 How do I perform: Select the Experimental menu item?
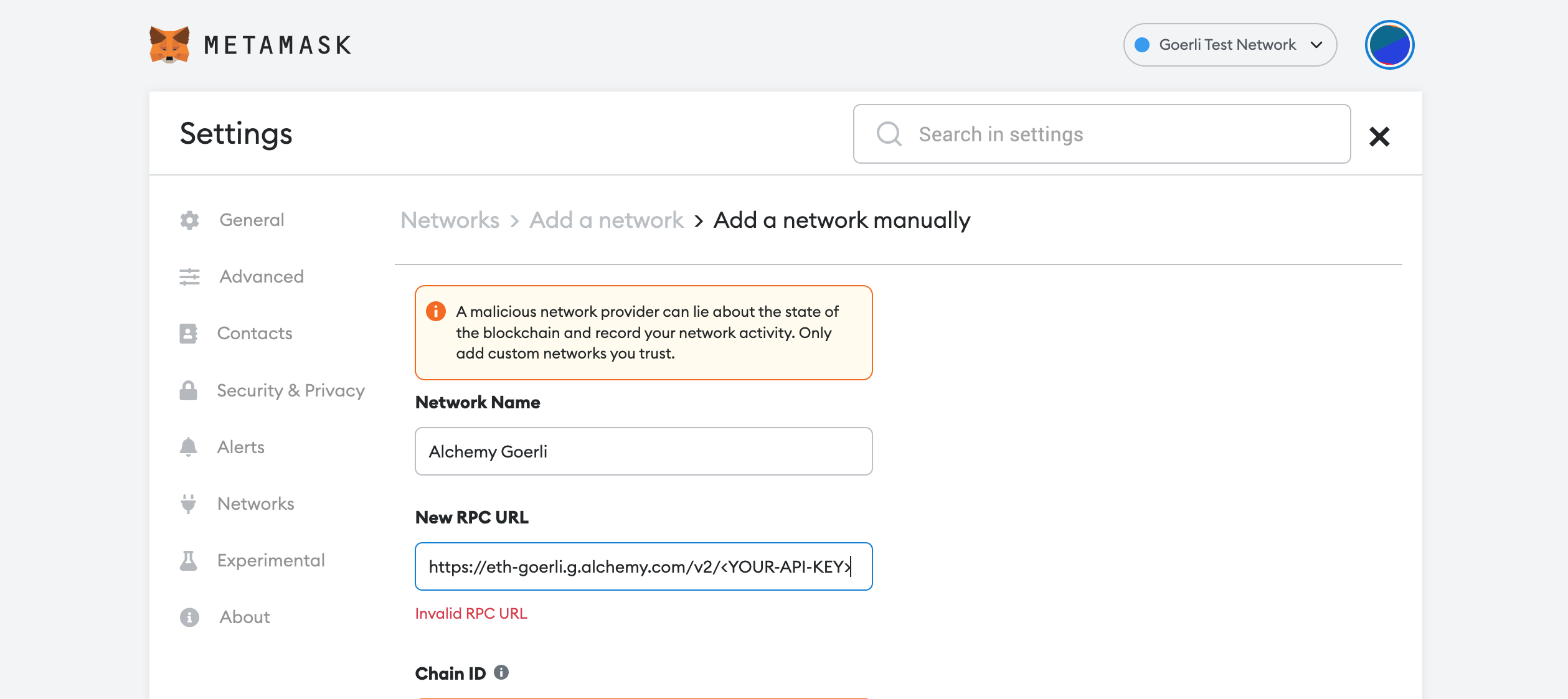[x=271, y=559]
